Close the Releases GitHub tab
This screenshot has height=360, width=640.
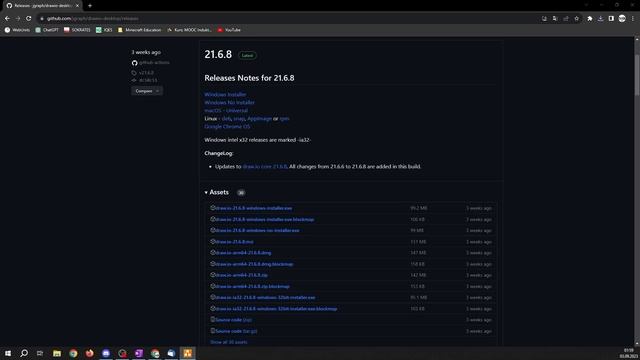tap(77, 6)
